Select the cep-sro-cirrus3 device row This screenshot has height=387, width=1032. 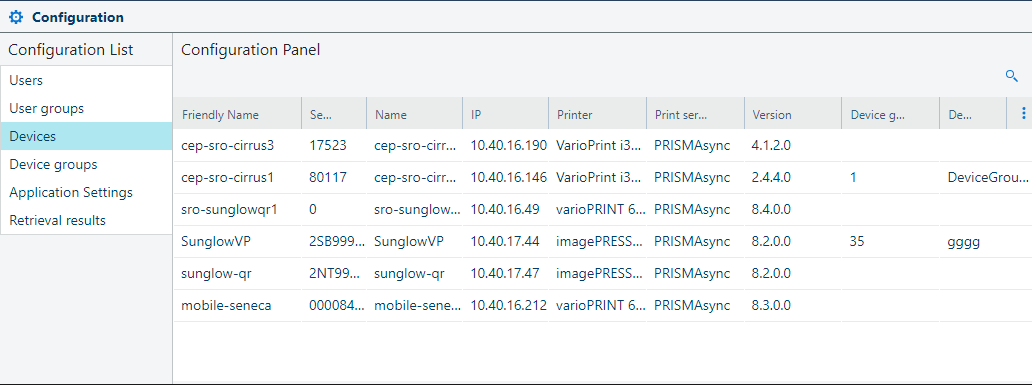tap(602, 145)
